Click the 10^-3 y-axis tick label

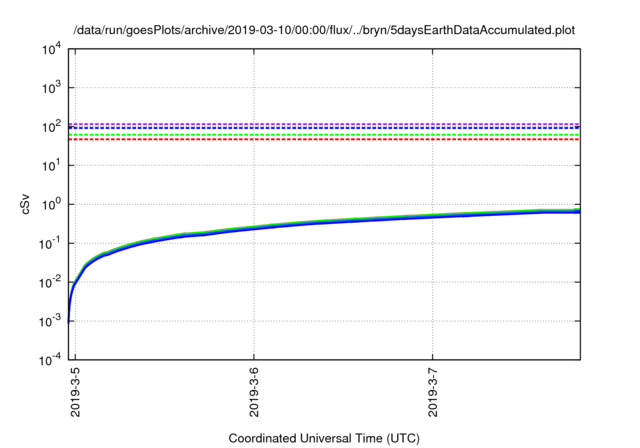click(51, 322)
